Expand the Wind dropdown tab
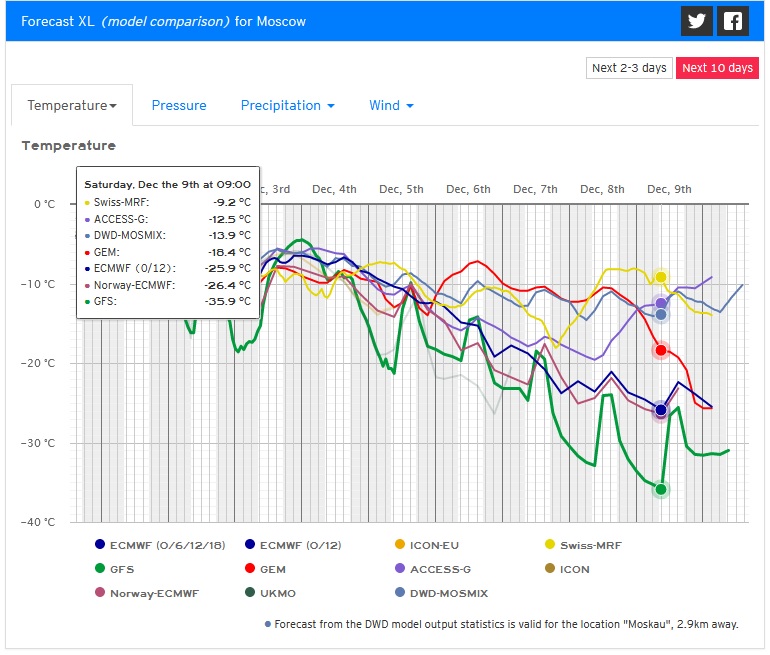 pyautogui.click(x=391, y=105)
